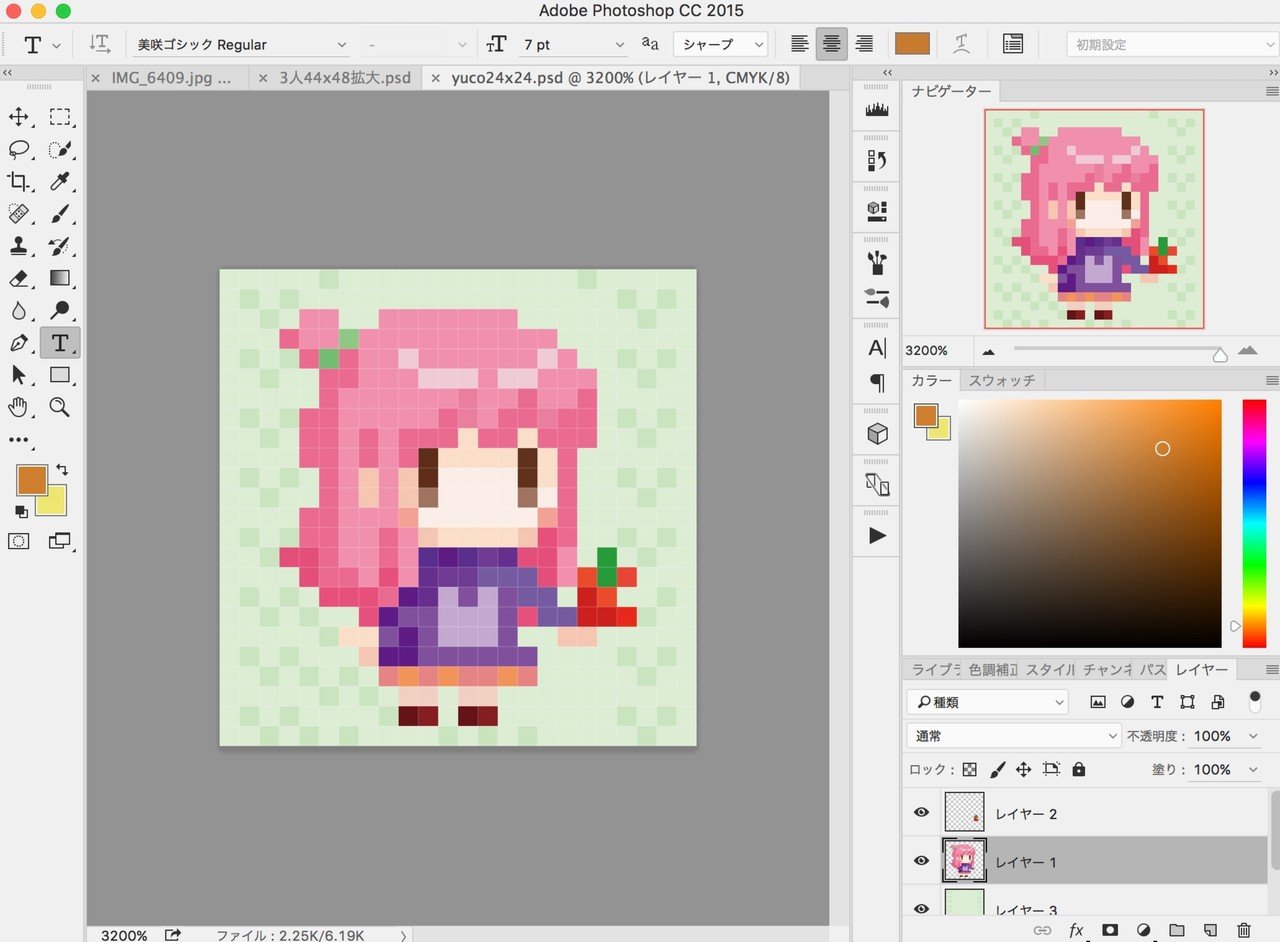Select the Pen tool

tap(18, 343)
